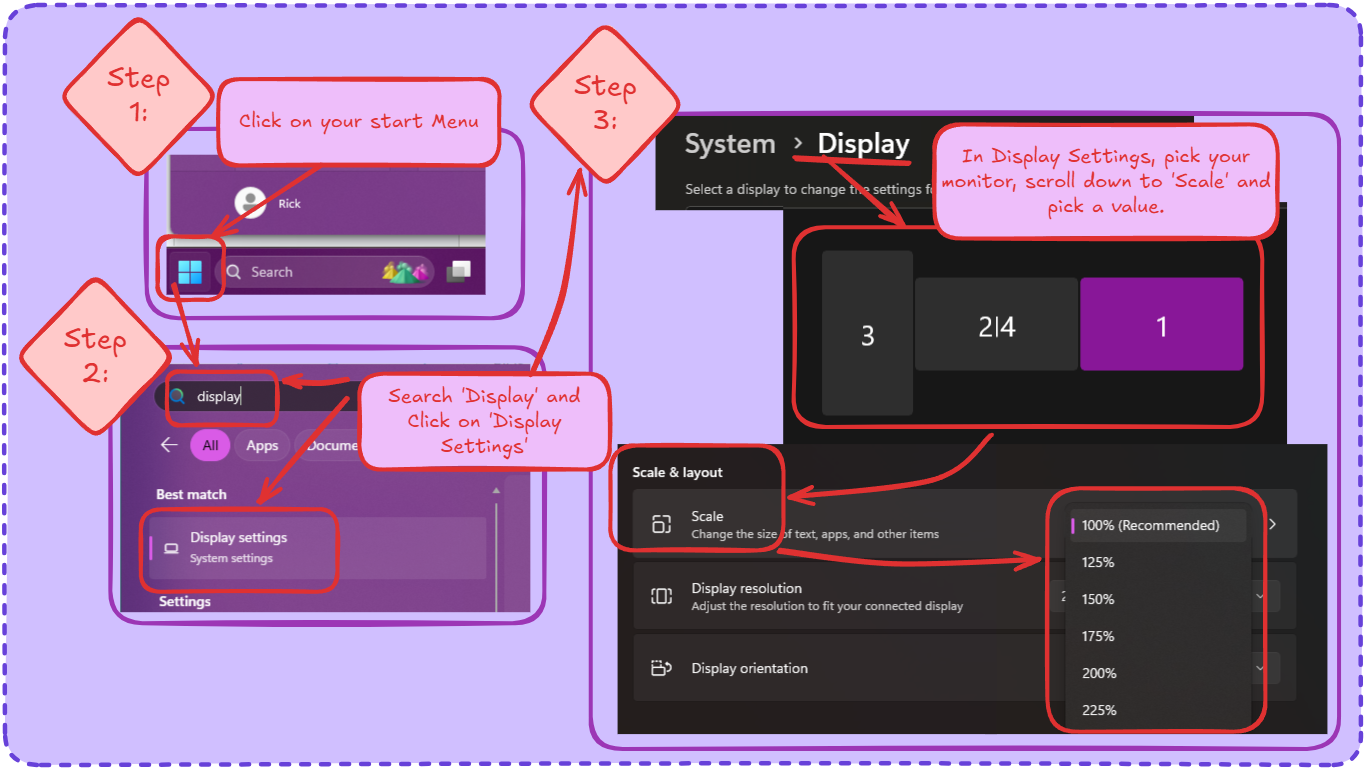The image size is (1365, 770).
Task: Click the search field containing 'display'
Action: [220, 396]
